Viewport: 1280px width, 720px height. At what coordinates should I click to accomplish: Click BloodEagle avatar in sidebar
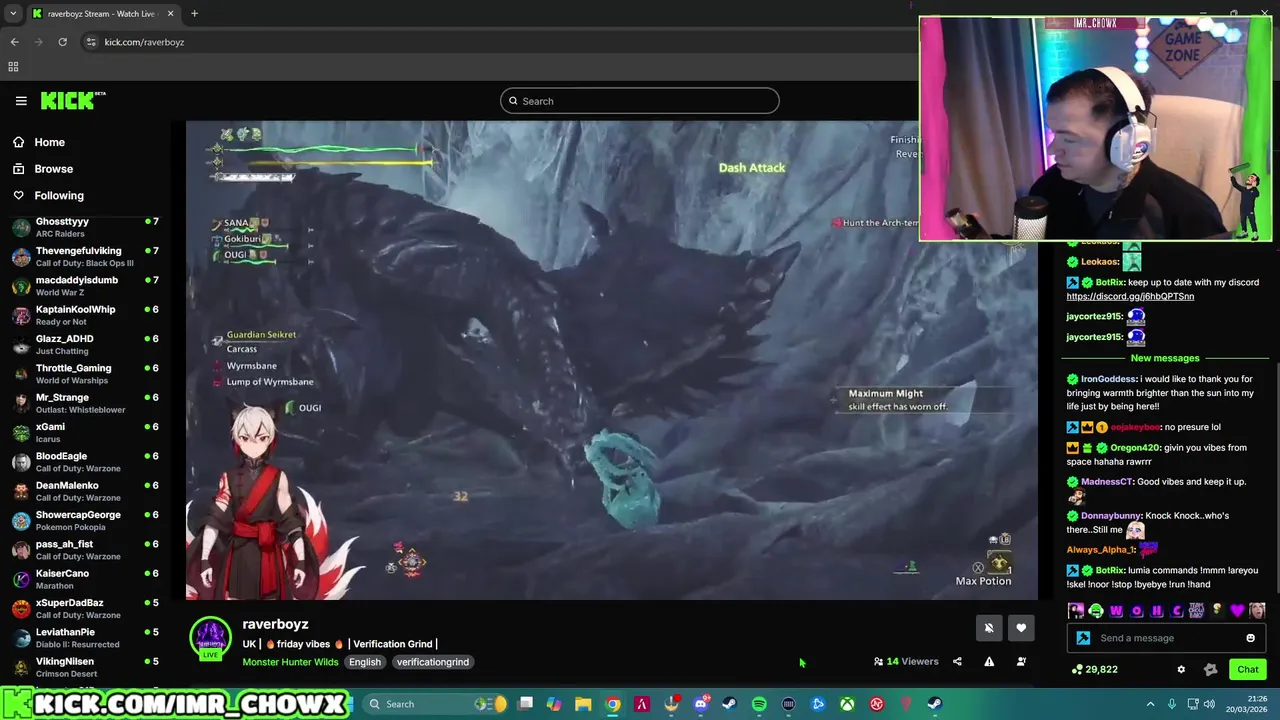(21, 461)
